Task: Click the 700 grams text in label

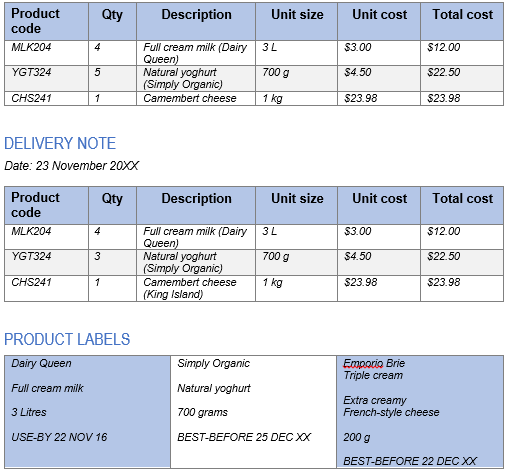Action: point(202,413)
